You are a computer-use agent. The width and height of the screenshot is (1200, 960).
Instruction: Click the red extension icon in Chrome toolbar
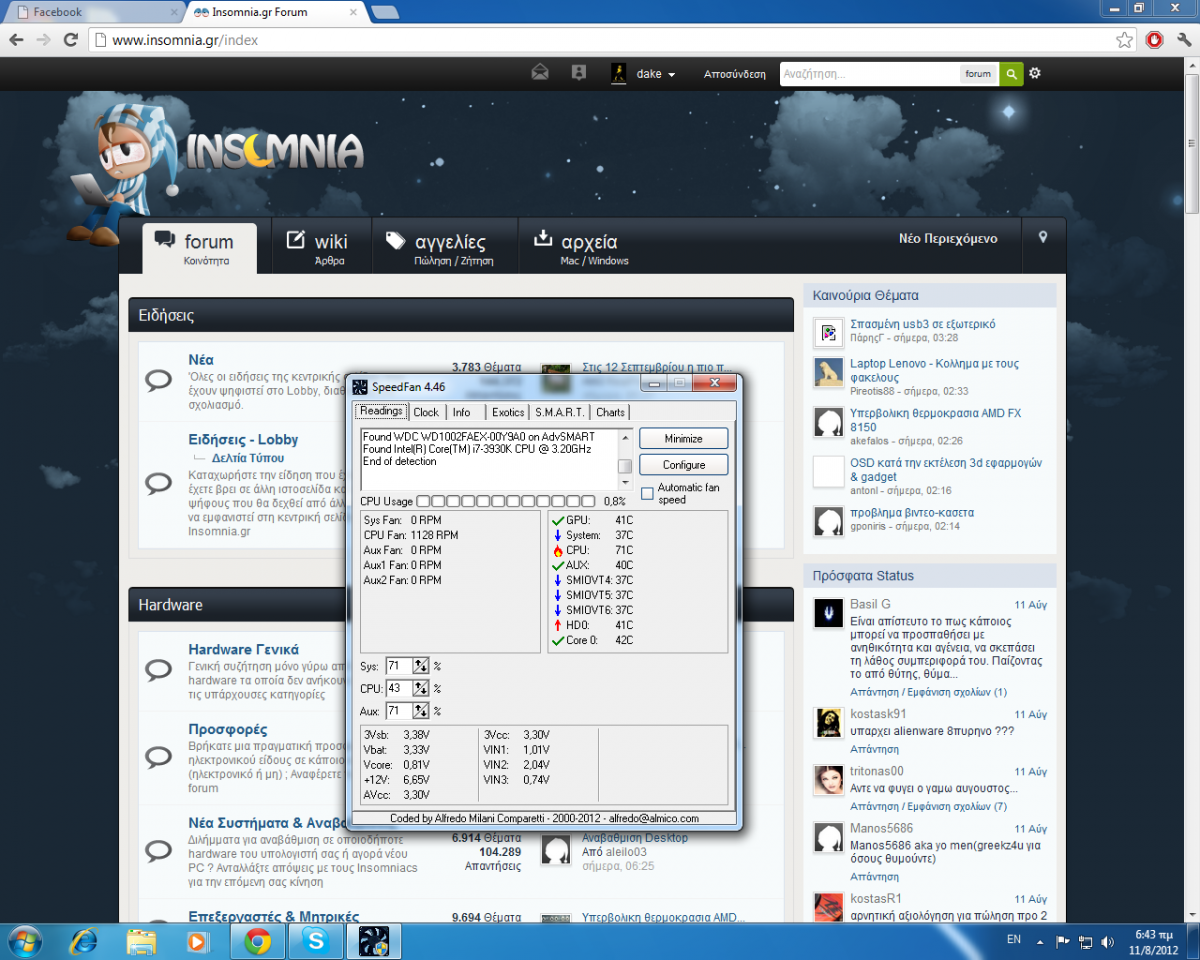[x=1154, y=40]
